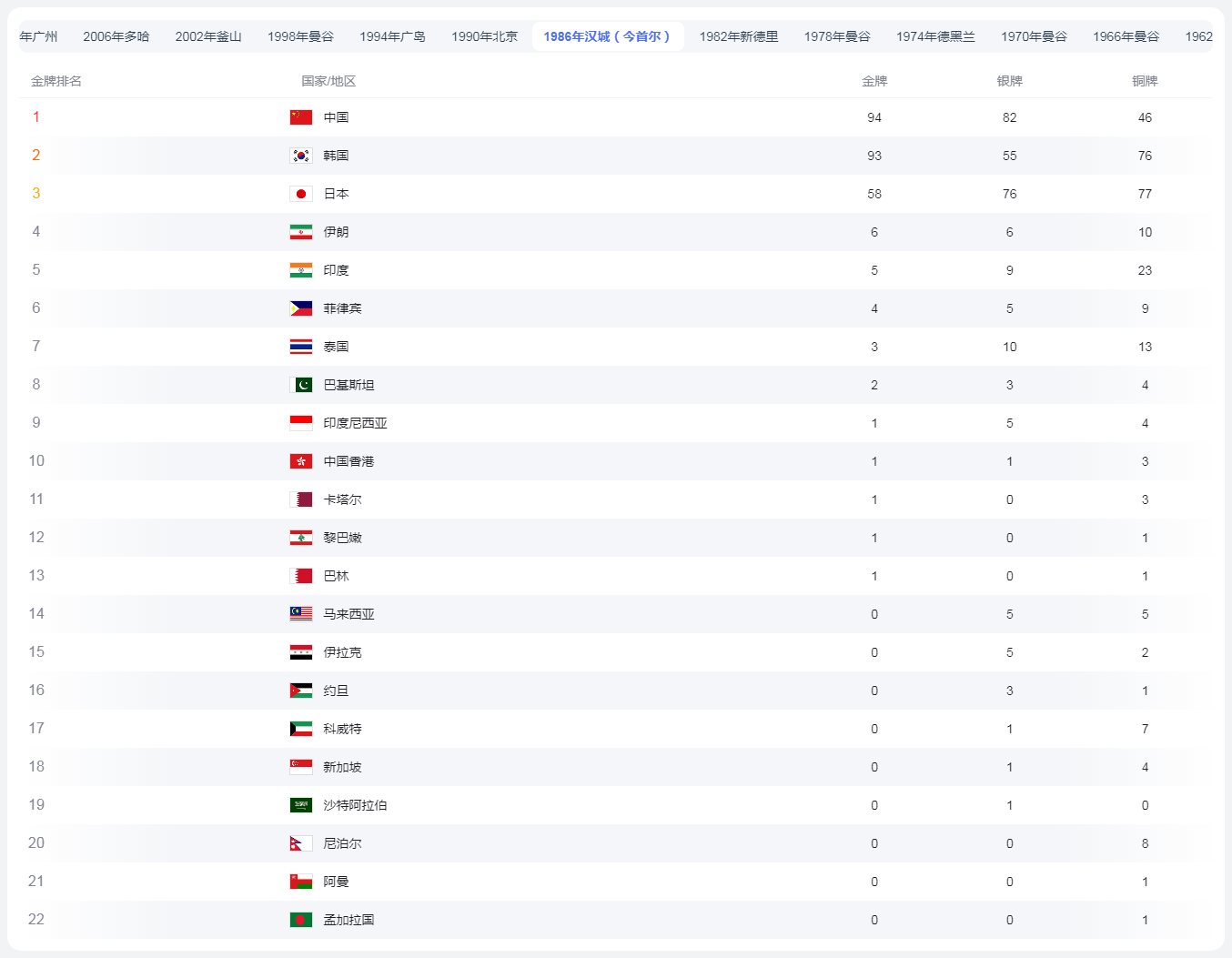This screenshot has width=1232, height=958.
Task: Click the 铜牌 column header
Action: click(1145, 81)
